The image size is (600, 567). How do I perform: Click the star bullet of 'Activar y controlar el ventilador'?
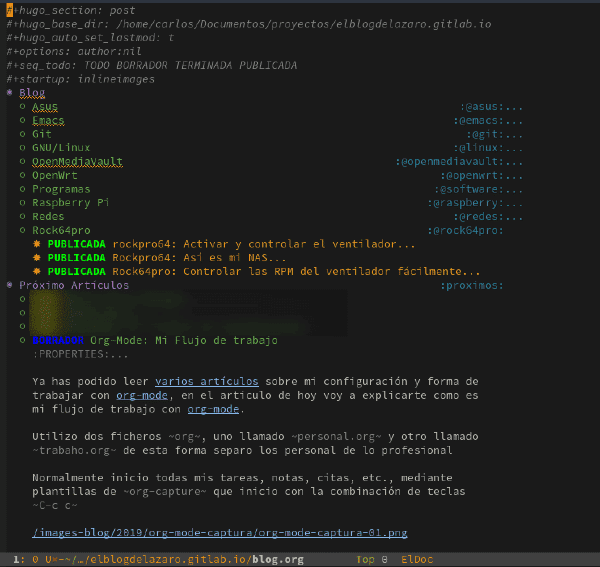click(37, 244)
